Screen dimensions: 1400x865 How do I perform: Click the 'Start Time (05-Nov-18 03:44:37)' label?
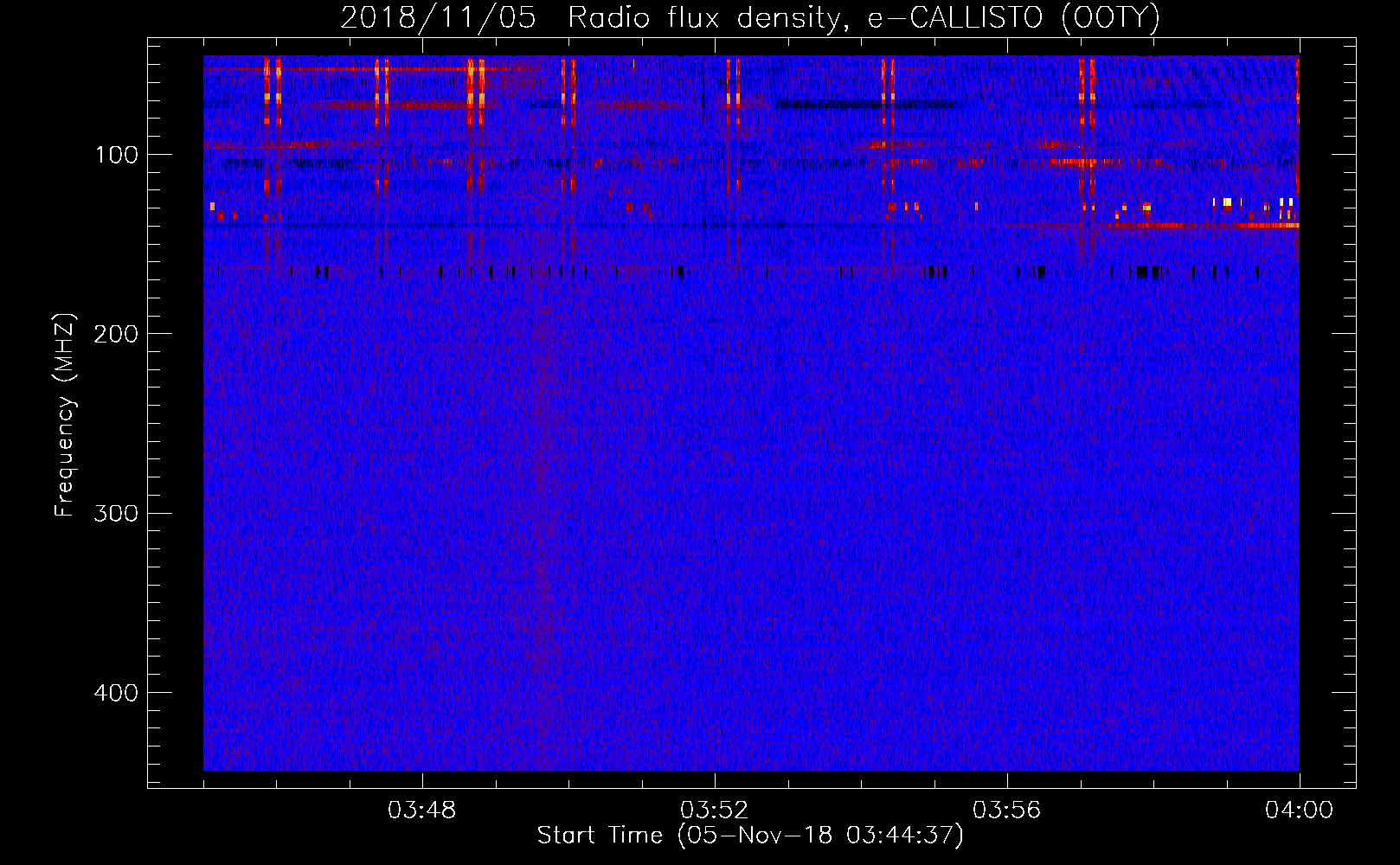[750, 836]
